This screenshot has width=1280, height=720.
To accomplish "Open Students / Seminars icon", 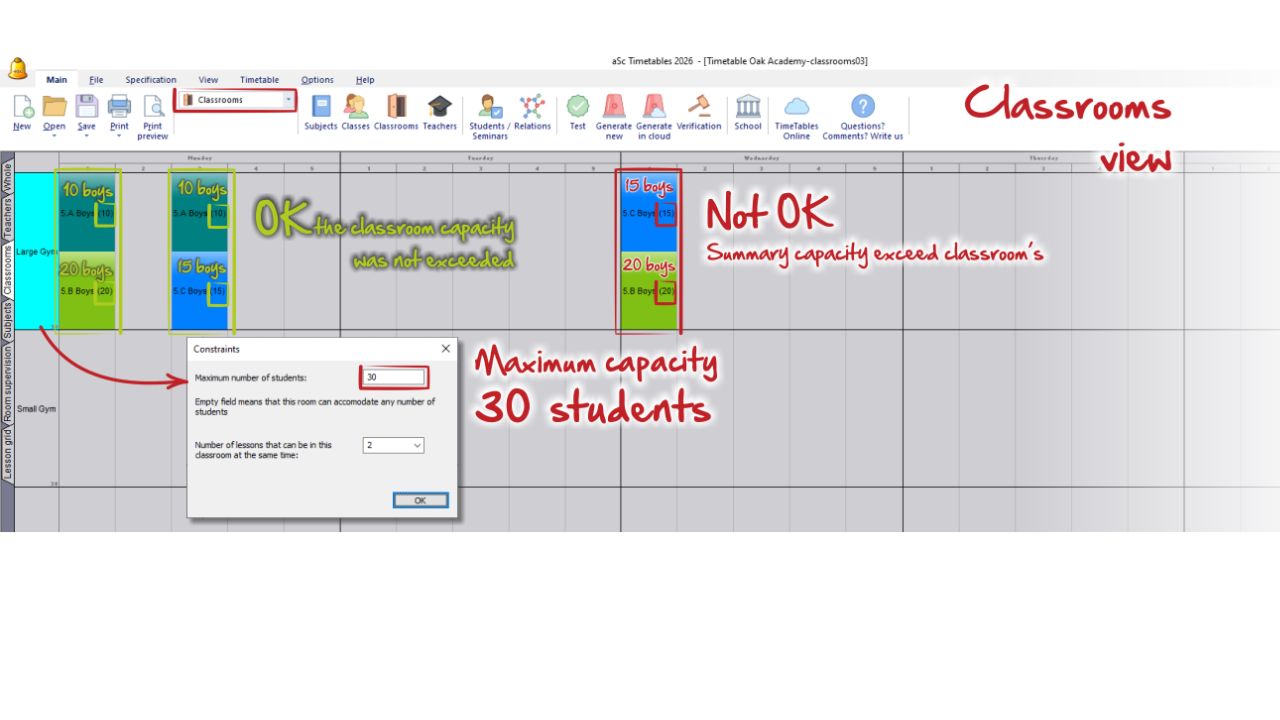I will pos(489,106).
